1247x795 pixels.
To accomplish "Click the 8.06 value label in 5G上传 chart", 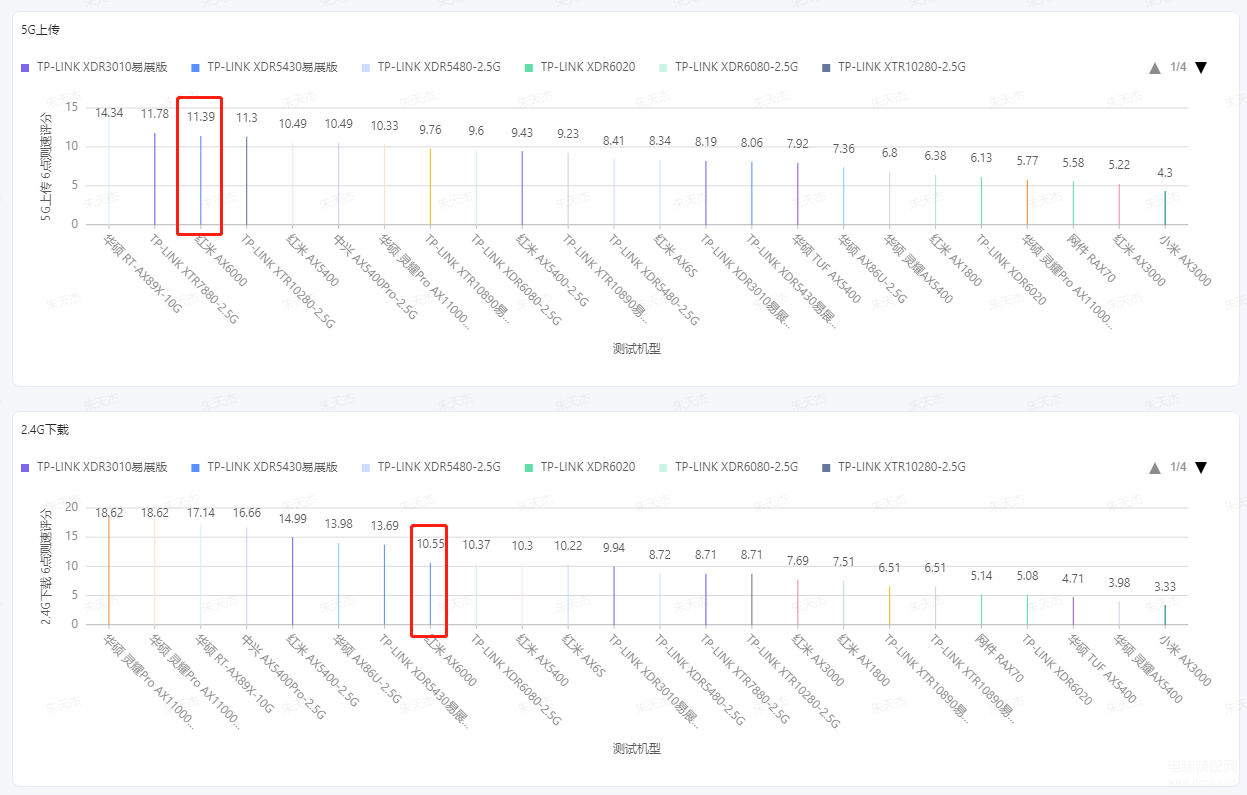I will tap(751, 143).
